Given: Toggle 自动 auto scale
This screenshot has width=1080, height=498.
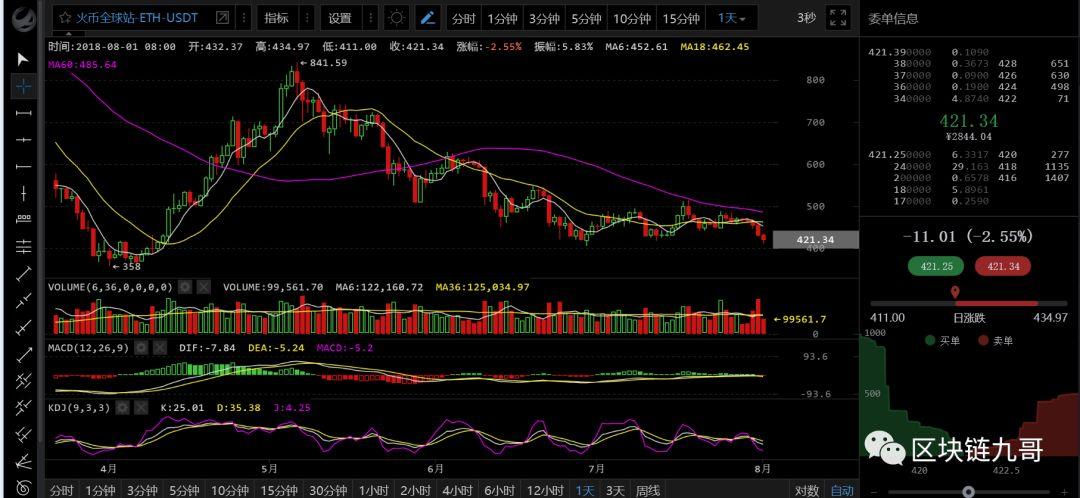Looking at the screenshot, I should tap(842, 490).
